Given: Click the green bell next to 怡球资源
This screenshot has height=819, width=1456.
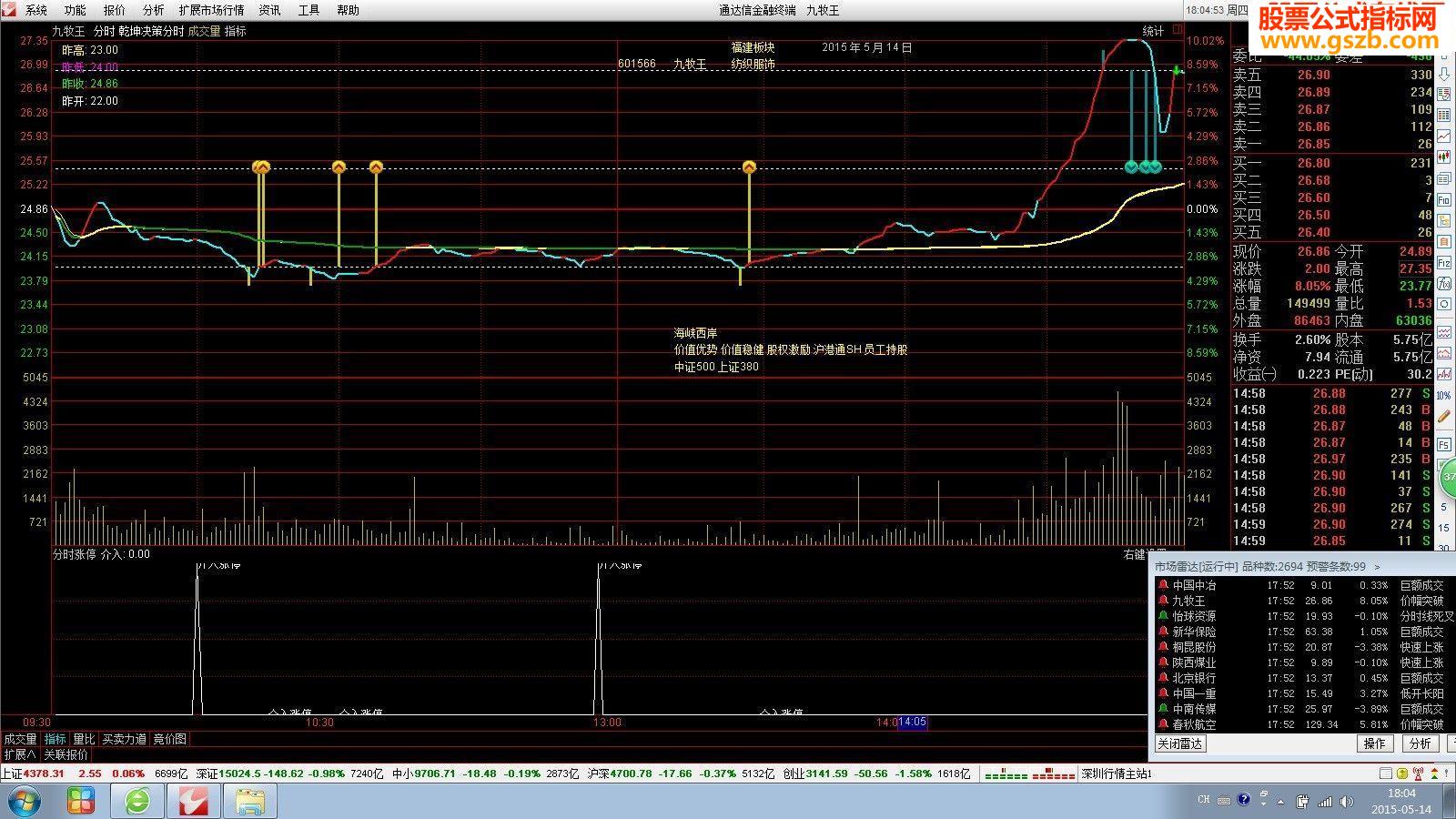Looking at the screenshot, I should [1163, 616].
